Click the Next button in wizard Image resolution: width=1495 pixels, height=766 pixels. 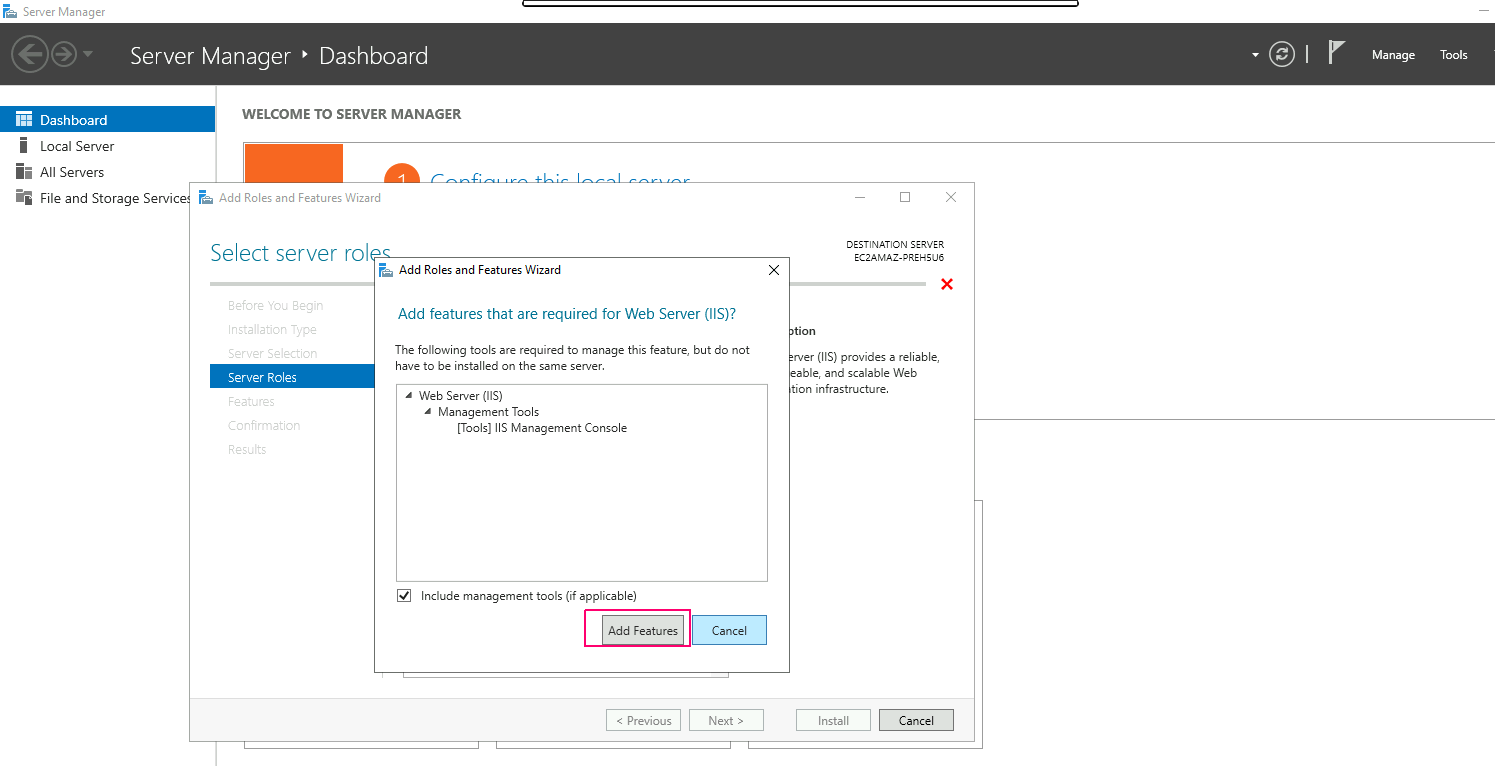(726, 720)
